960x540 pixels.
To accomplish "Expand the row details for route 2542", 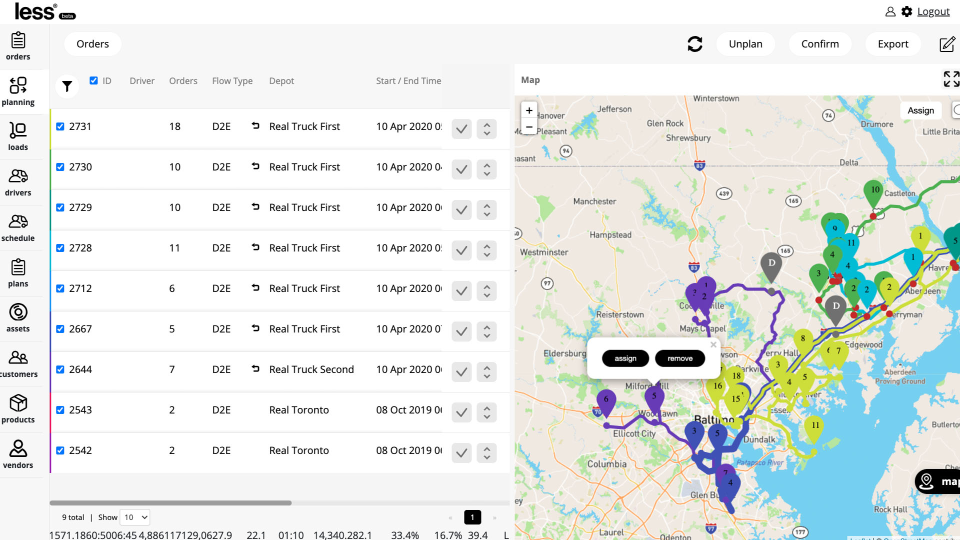I will [x=487, y=452].
